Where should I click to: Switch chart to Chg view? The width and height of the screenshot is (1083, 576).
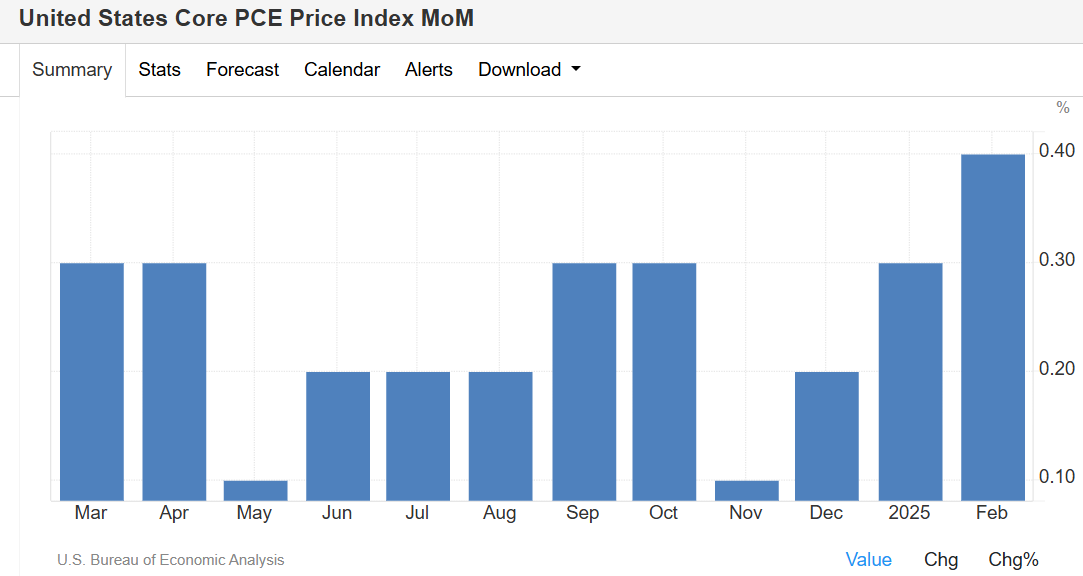pyautogui.click(x=940, y=560)
